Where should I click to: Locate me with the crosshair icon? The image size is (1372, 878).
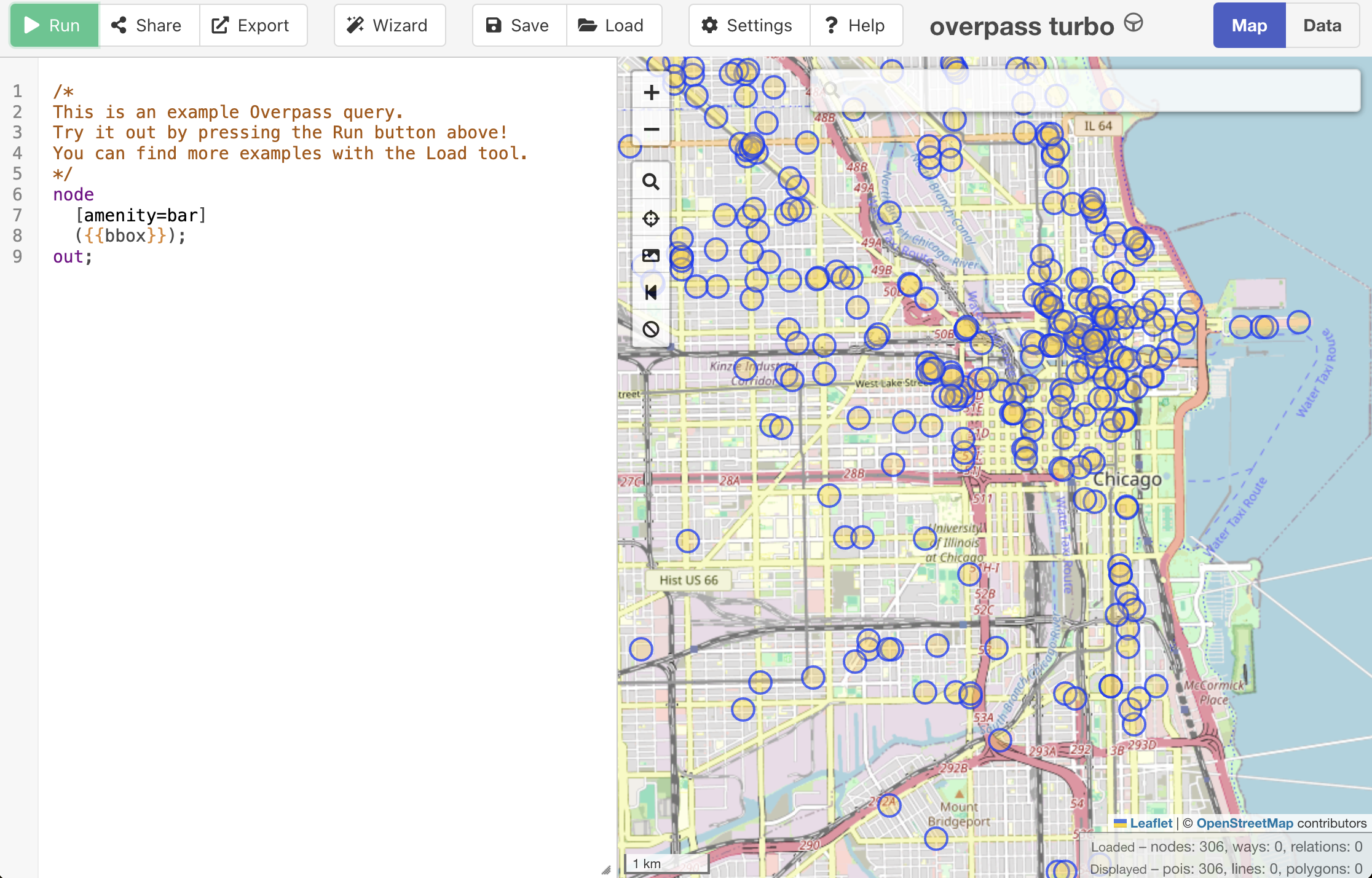click(651, 218)
